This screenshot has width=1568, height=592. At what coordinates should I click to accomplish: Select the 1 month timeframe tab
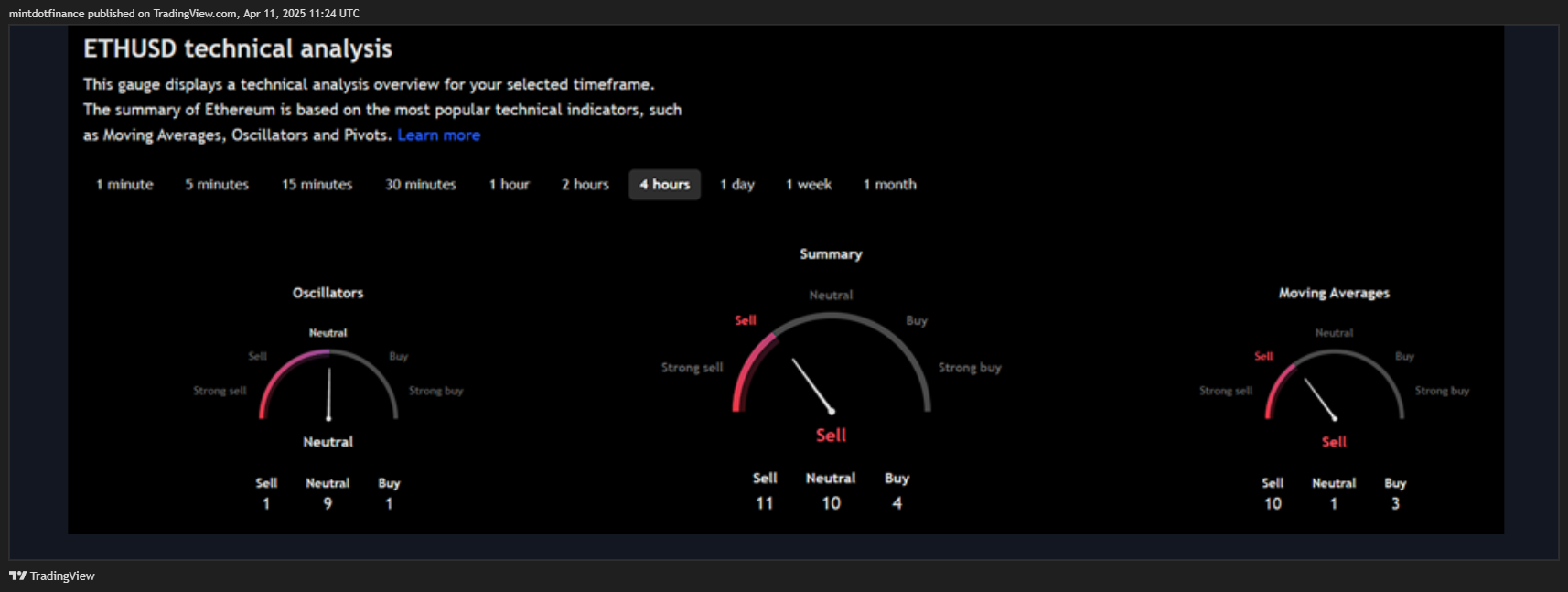[890, 184]
